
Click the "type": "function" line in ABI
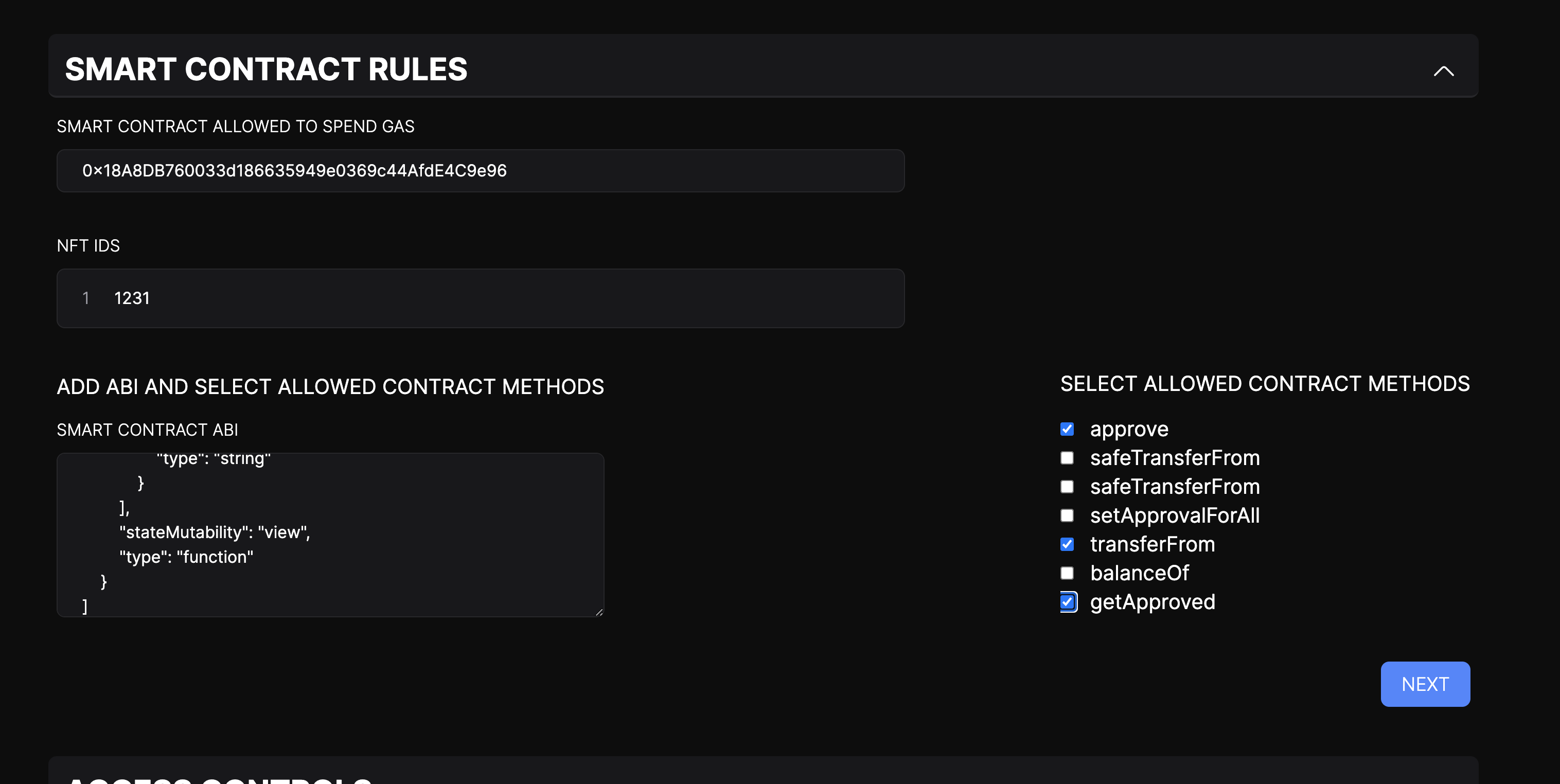pos(187,557)
